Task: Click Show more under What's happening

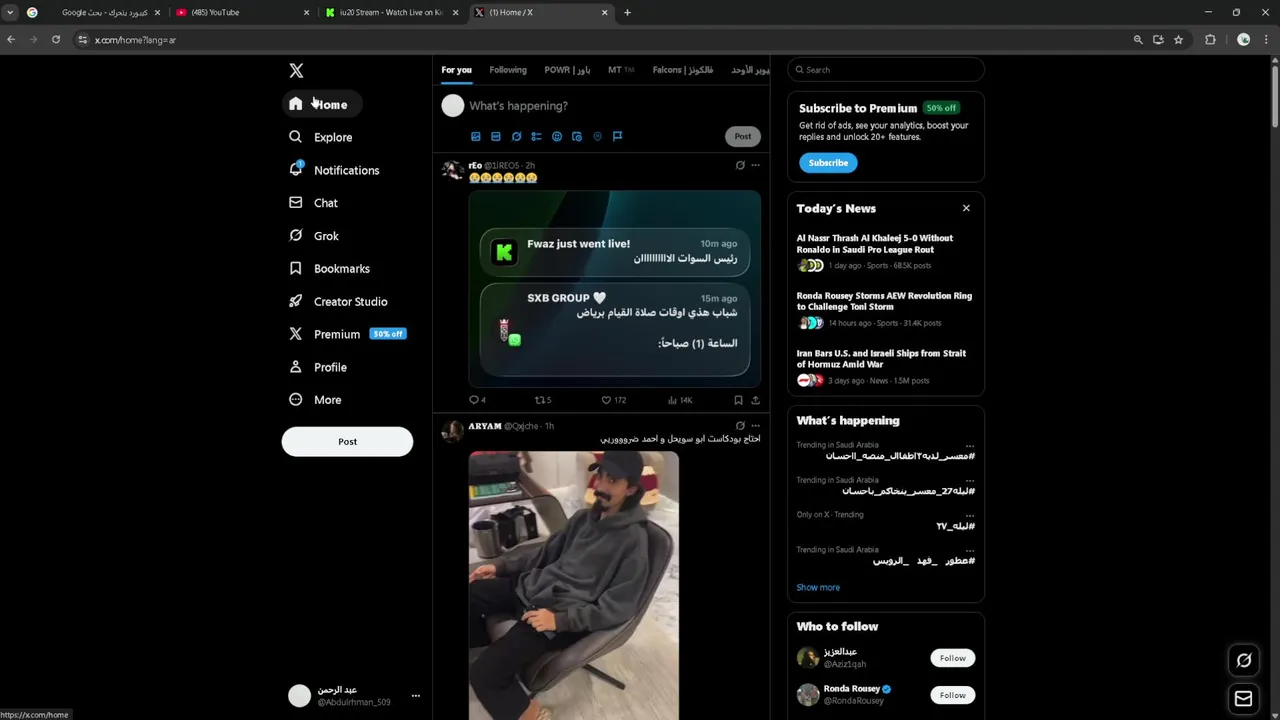Action: [818, 588]
